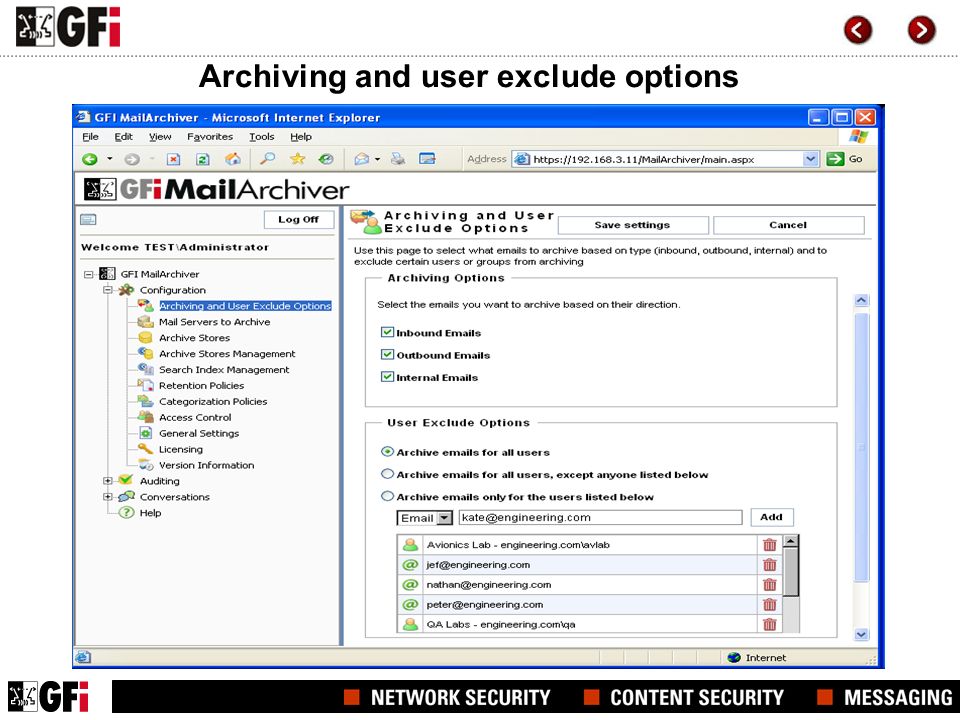Collapse the Configuration tree node
This screenshot has height=720, width=960.
pos(108,290)
